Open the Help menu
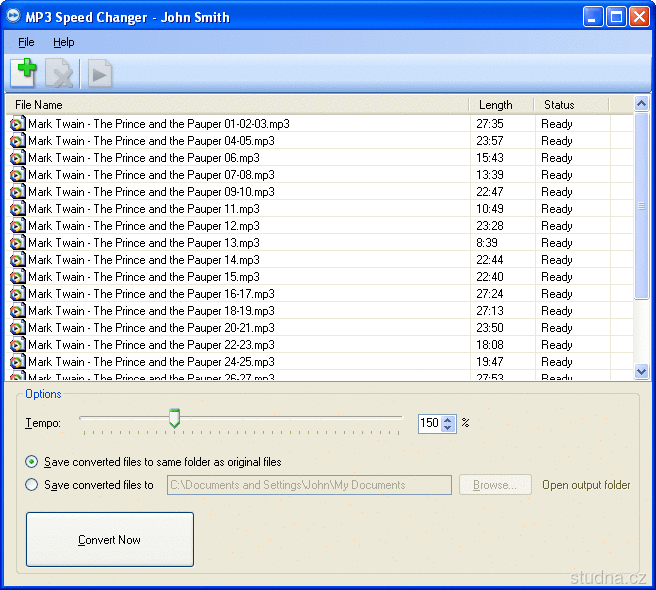The height and width of the screenshot is (590, 656). coord(64,42)
